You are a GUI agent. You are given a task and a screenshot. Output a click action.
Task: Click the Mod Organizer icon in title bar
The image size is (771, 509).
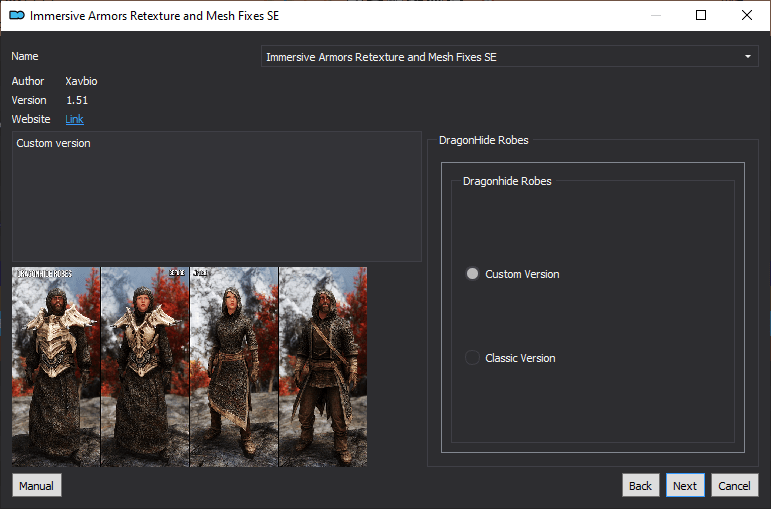click(16, 16)
